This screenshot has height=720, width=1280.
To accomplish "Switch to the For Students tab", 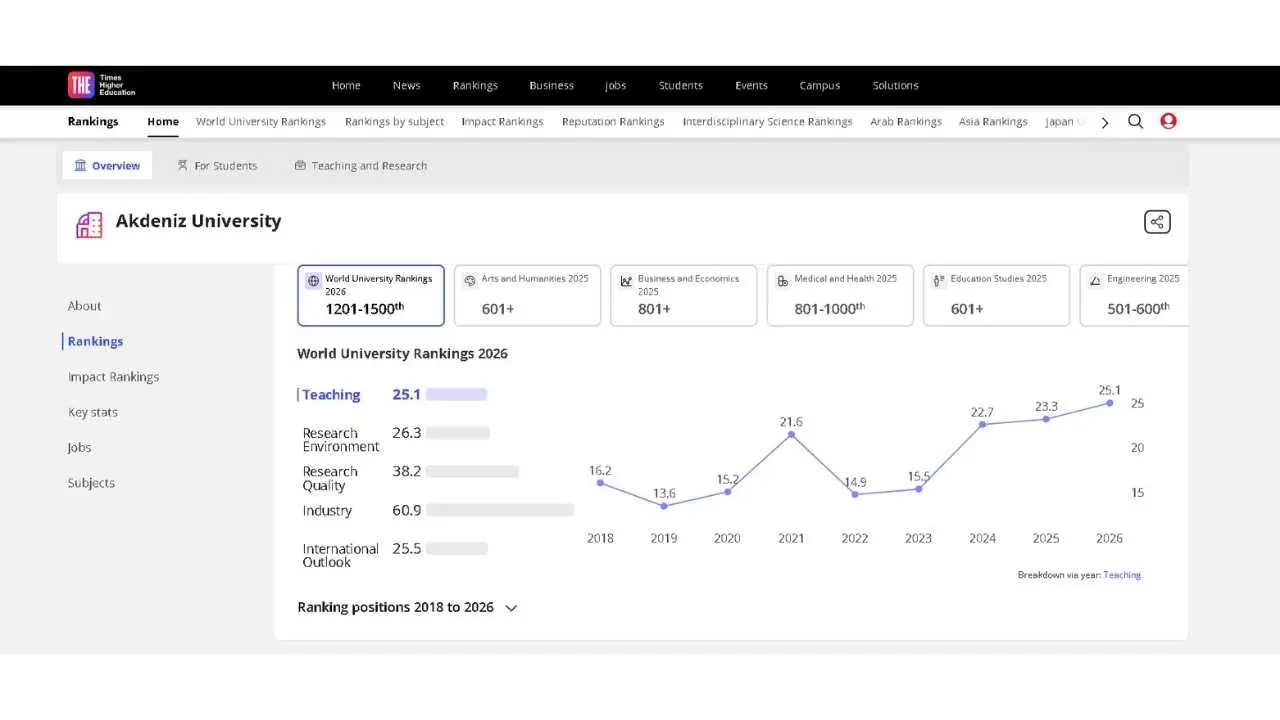I will coord(217,166).
